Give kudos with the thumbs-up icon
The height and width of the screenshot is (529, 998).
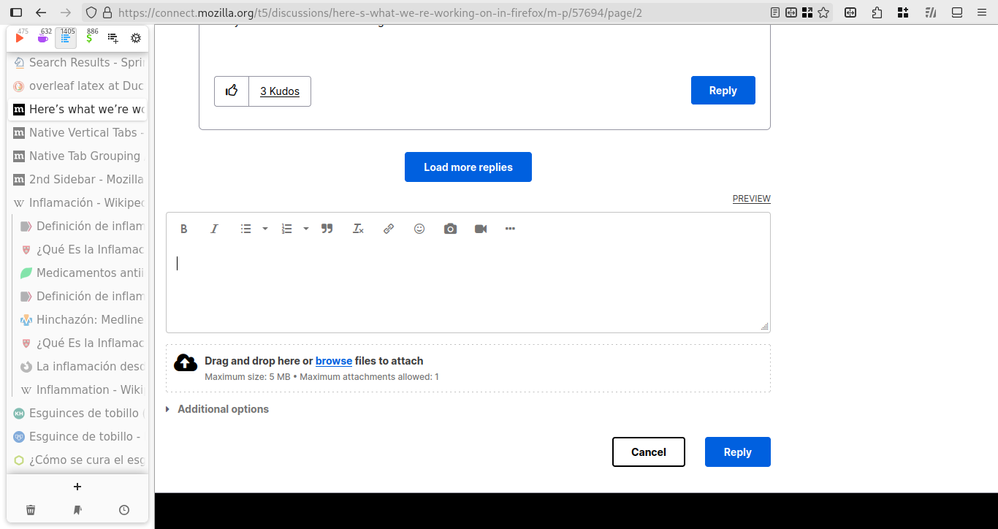pos(232,91)
